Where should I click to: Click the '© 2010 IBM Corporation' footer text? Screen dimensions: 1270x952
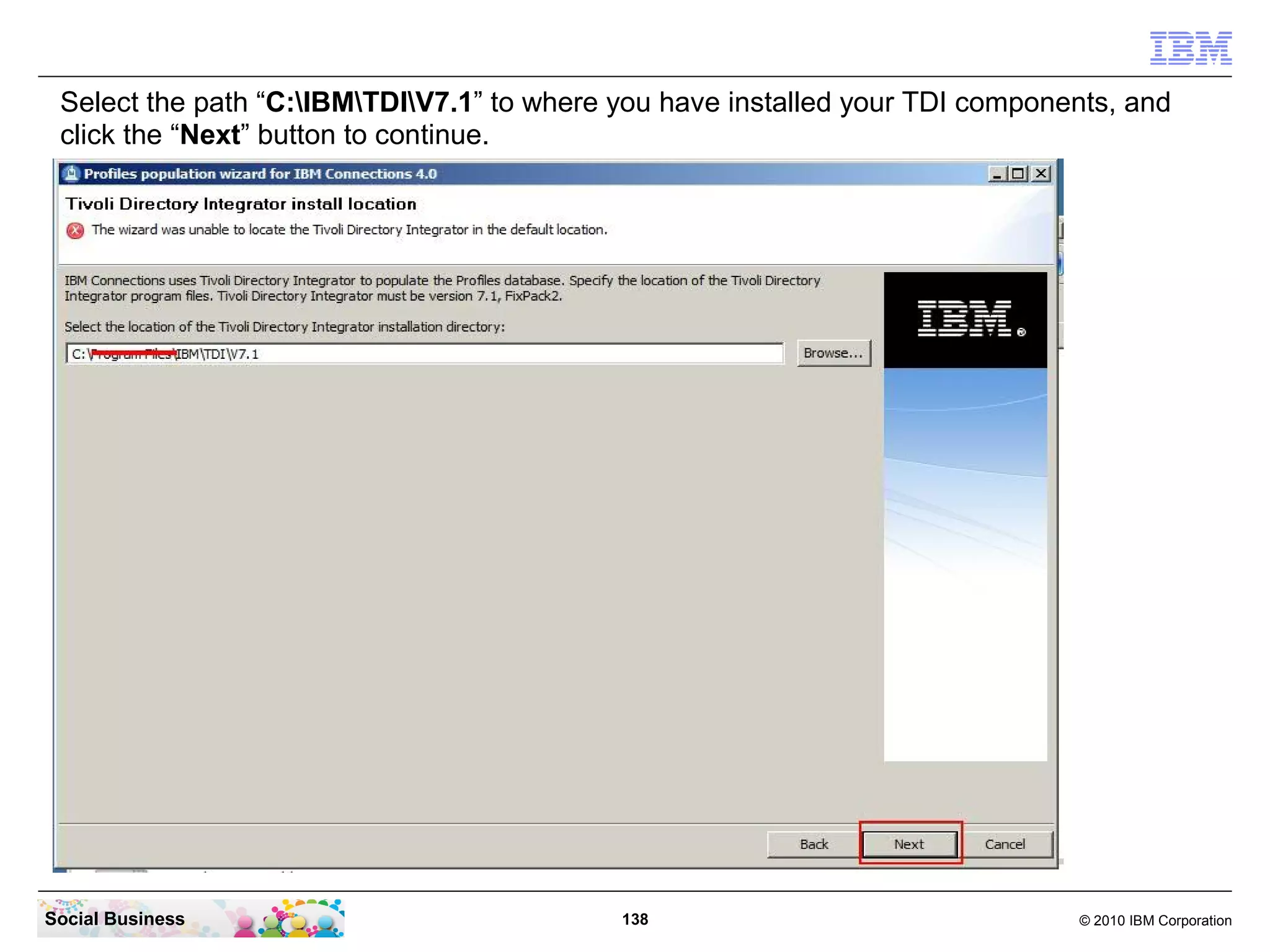coord(1155,920)
